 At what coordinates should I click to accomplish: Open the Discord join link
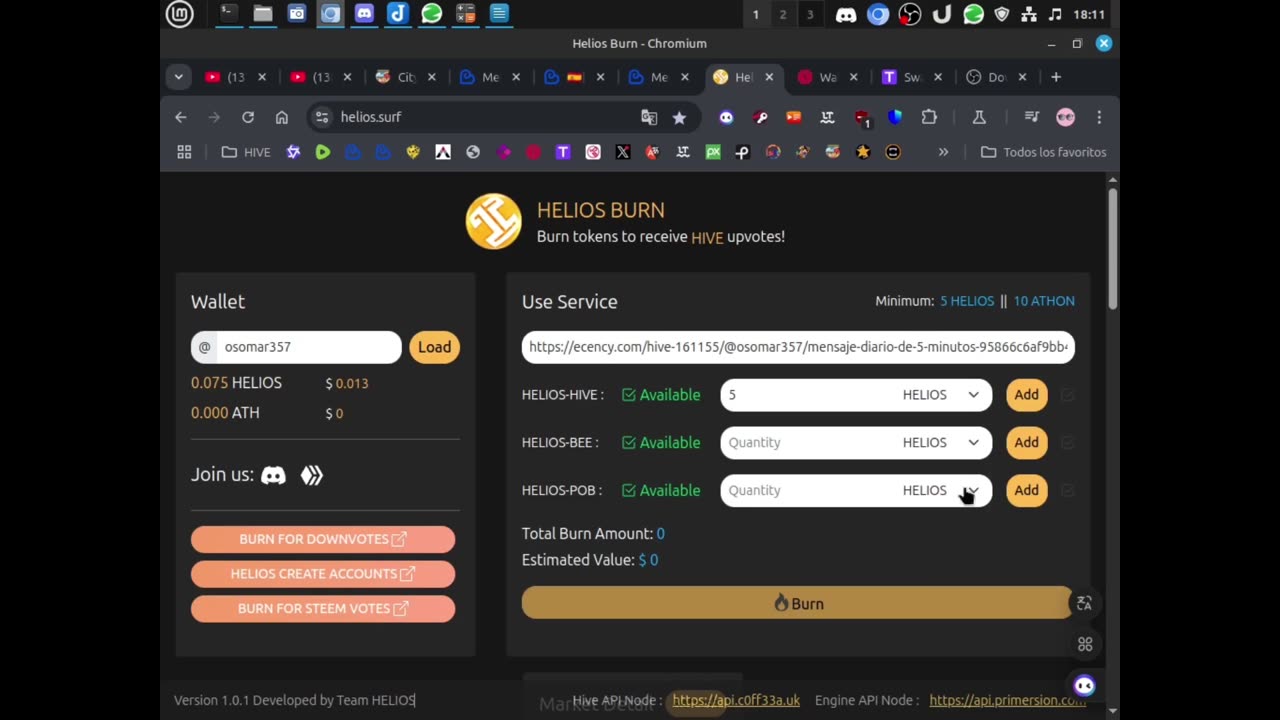tap(273, 475)
